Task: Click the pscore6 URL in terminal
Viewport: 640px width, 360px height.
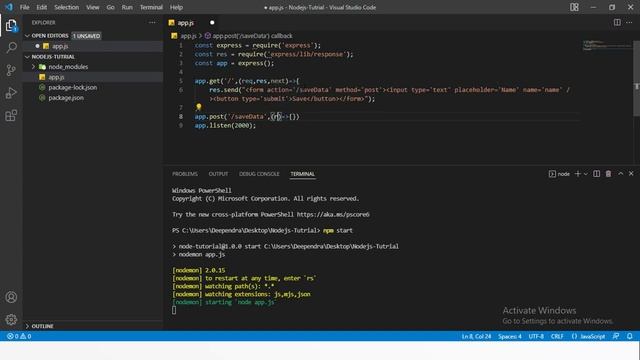Action: point(333,214)
